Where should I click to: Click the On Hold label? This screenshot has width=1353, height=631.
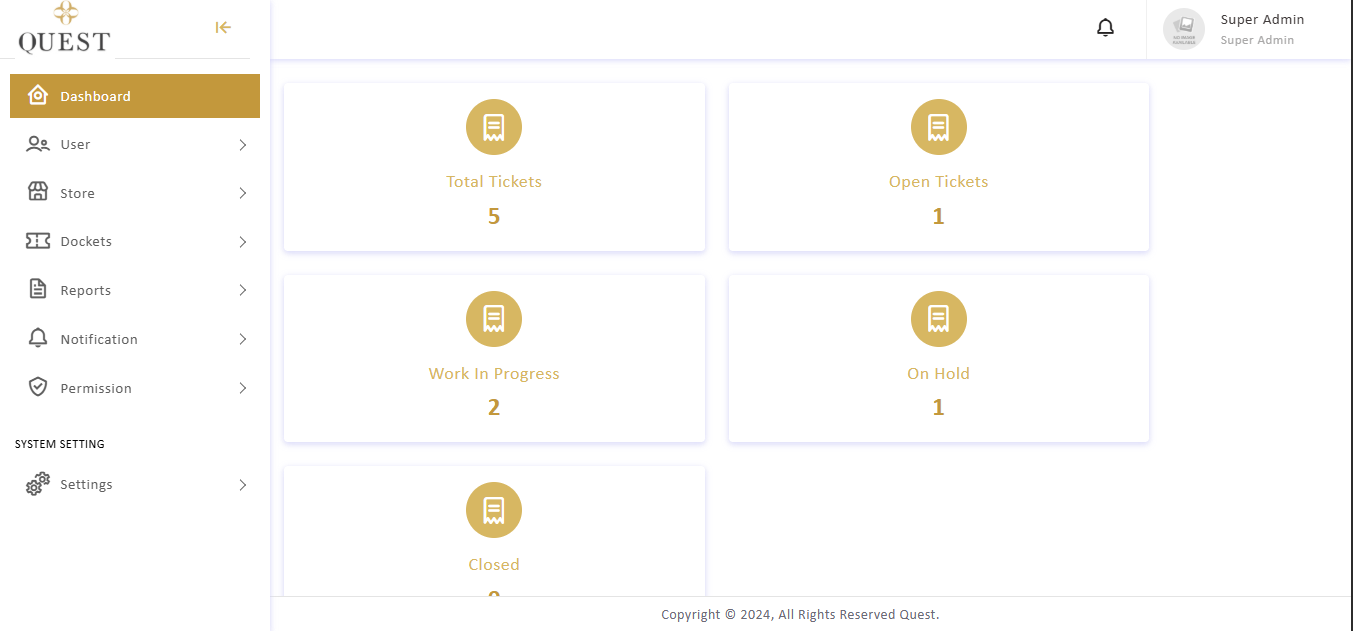938,374
